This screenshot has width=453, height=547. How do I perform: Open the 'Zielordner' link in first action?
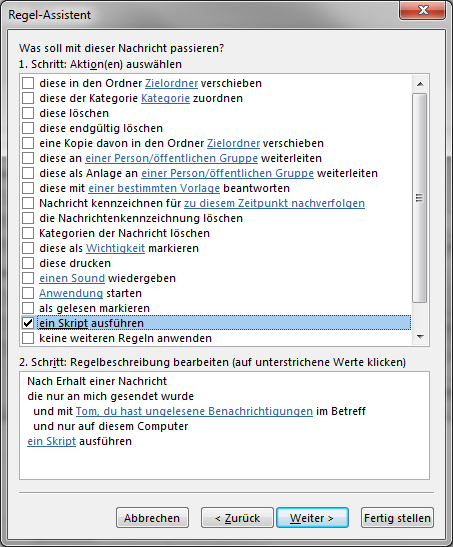[x=172, y=83]
